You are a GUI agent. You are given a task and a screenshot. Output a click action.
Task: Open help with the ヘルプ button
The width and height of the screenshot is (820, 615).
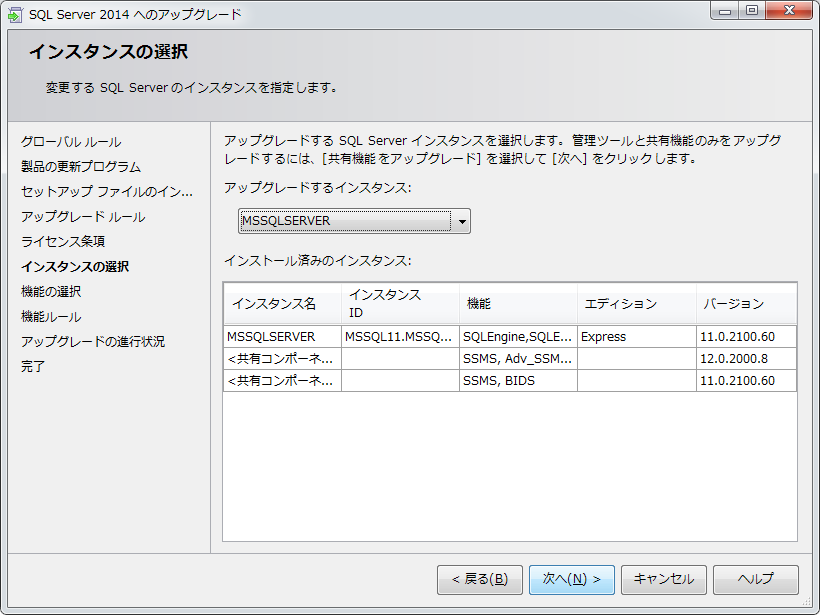[x=755, y=579]
